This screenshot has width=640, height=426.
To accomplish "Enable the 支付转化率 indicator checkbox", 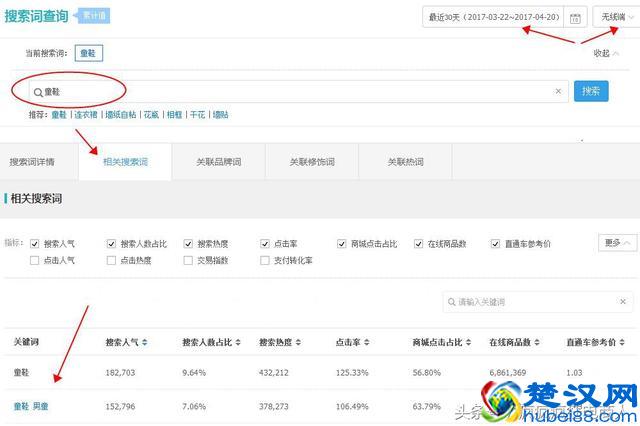I will [x=265, y=260].
